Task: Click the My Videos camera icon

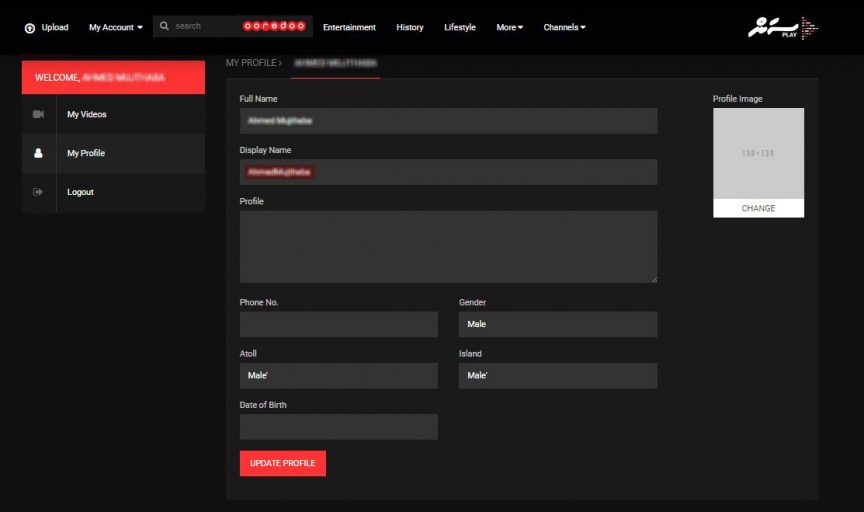Action: point(38,115)
